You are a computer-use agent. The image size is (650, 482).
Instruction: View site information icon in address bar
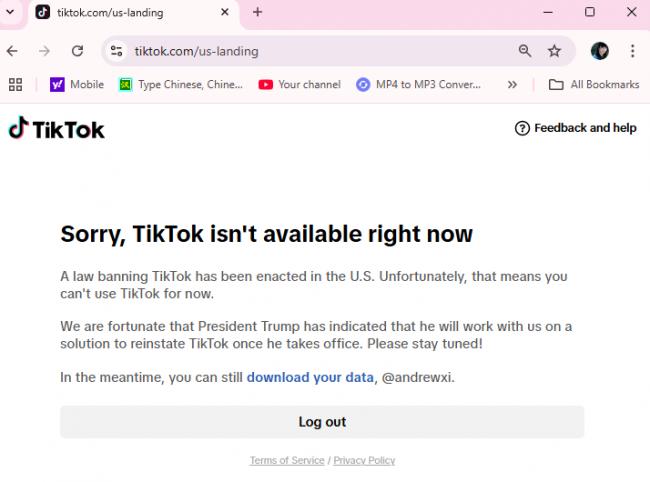click(x=116, y=51)
